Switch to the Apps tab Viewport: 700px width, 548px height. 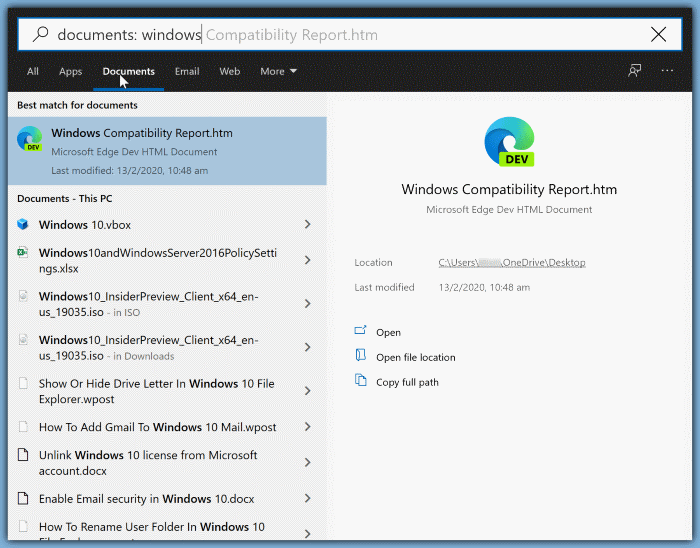click(x=71, y=71)
